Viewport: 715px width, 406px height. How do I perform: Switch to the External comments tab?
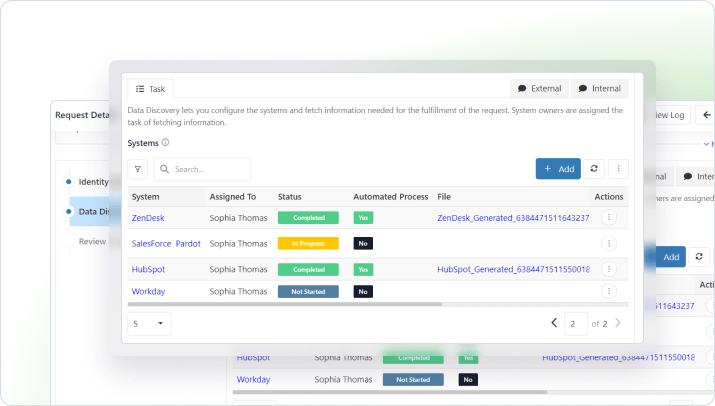(x=539, y=88)
